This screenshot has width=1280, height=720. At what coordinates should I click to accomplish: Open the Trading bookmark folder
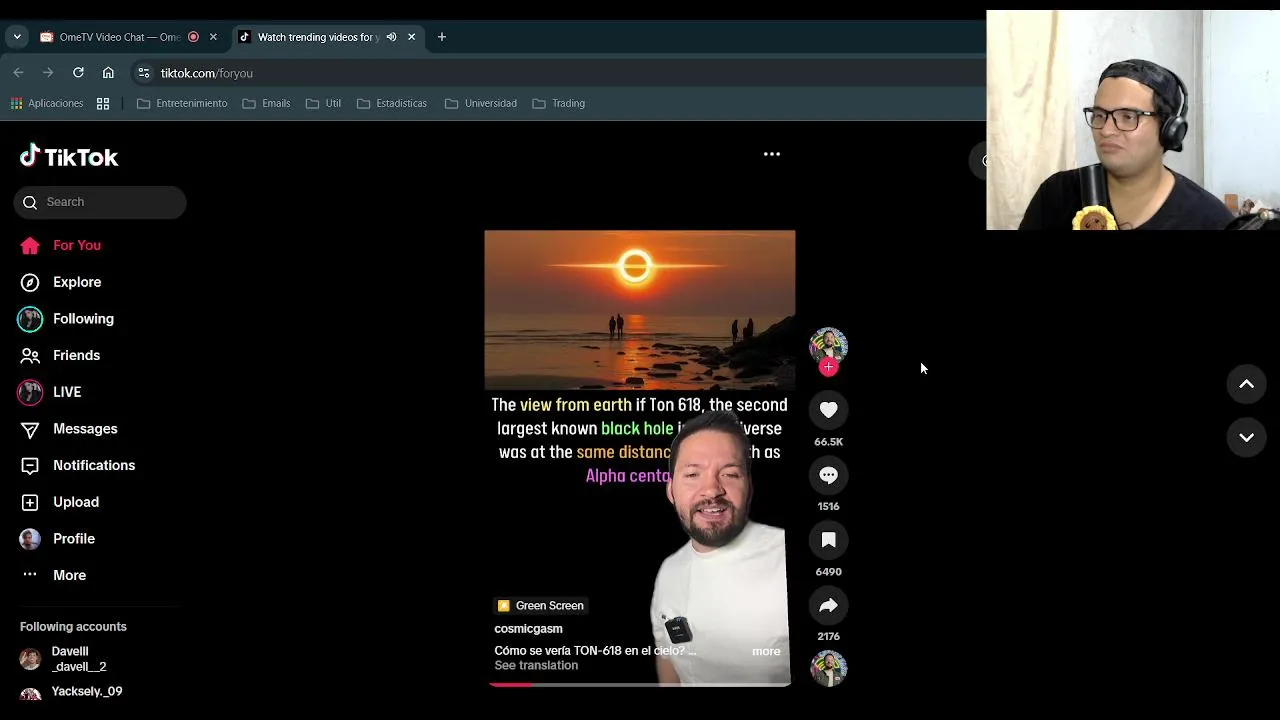click(559, 103)
